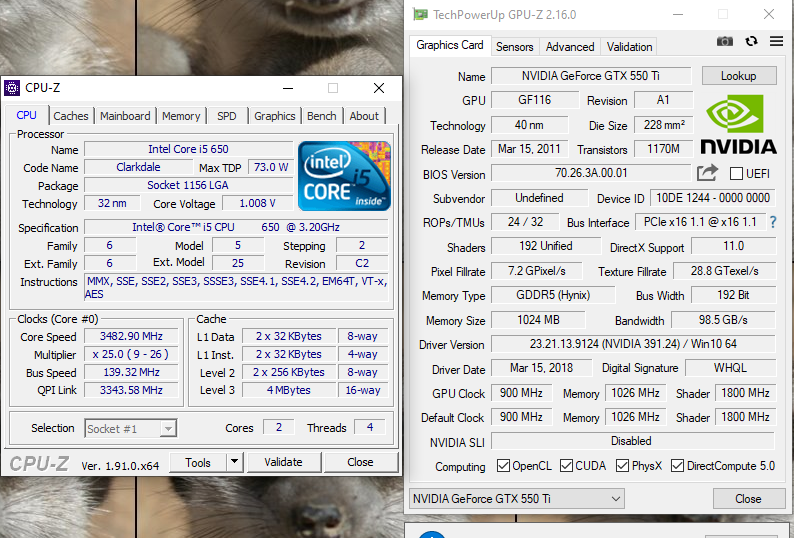Click the Multiplier value x 25.0
Screen dimensions: 794x538
(131, 354)
